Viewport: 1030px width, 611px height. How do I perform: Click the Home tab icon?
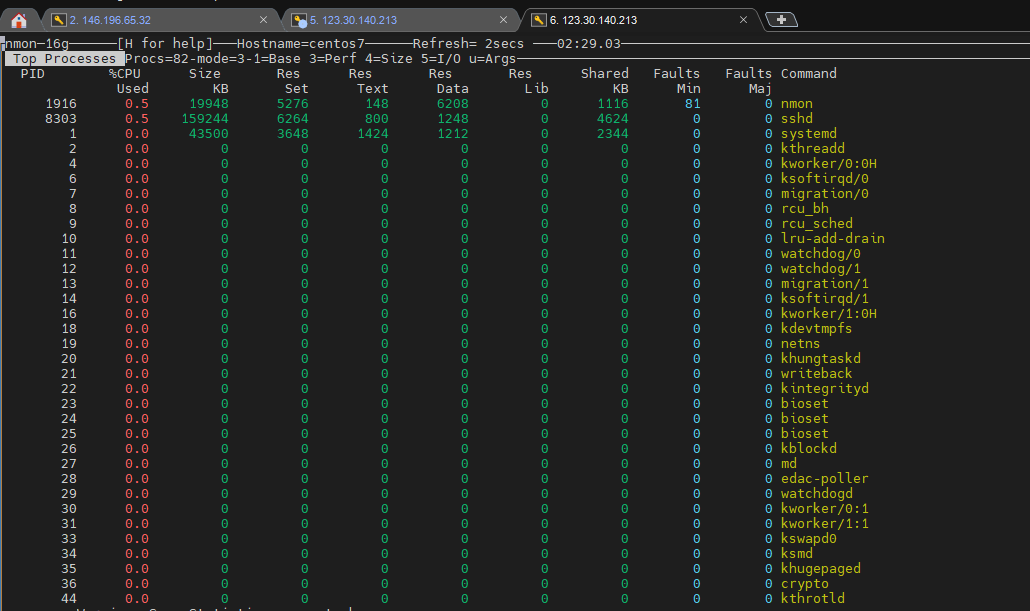pos(18,20)
